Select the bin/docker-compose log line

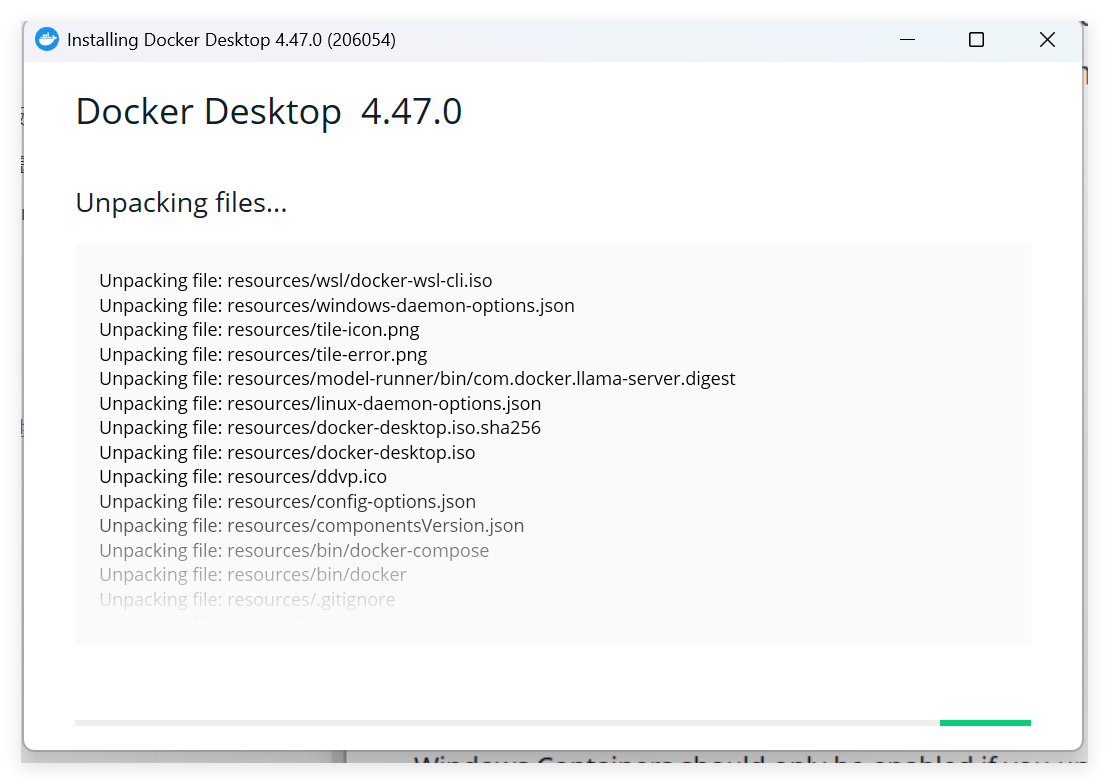click(294, 550)
